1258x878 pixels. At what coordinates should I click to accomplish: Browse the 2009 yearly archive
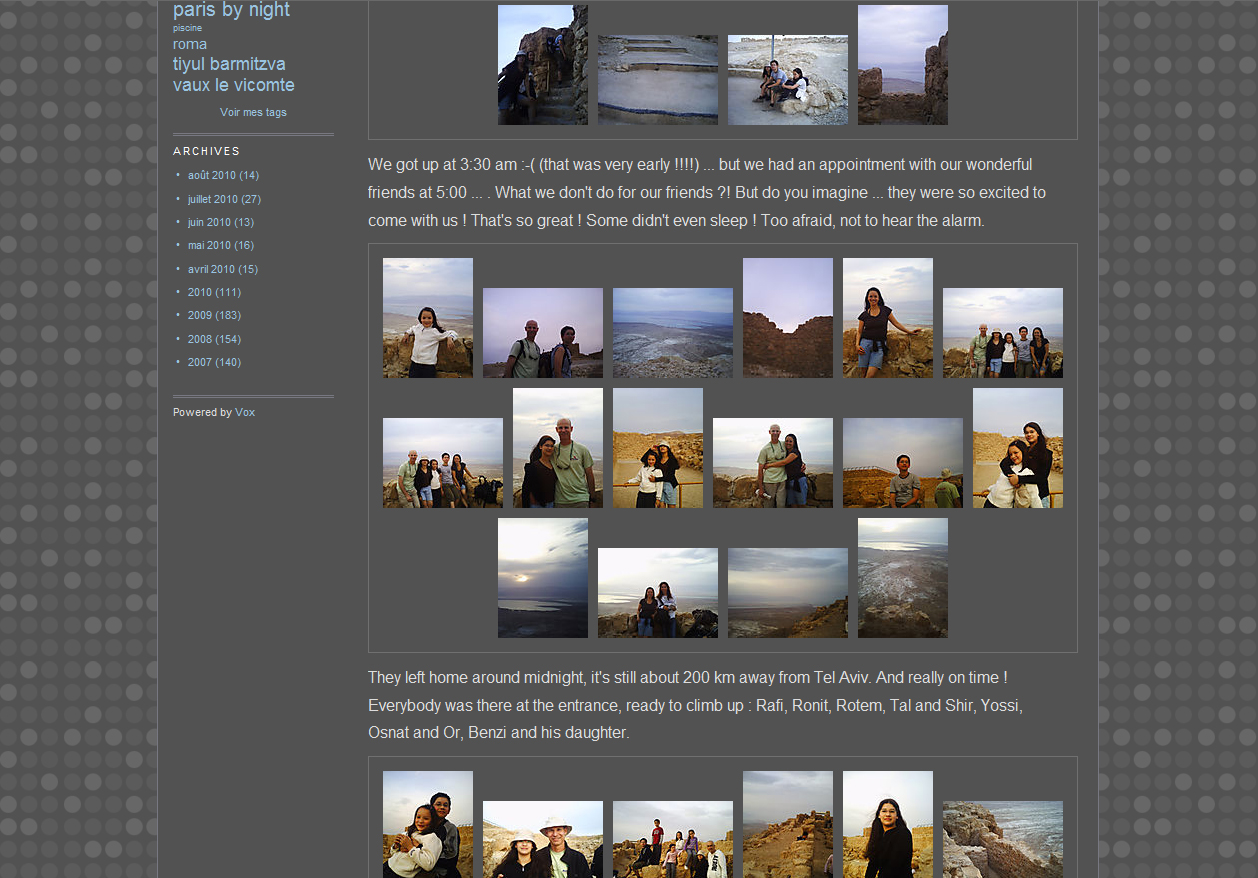pos(200,315)
